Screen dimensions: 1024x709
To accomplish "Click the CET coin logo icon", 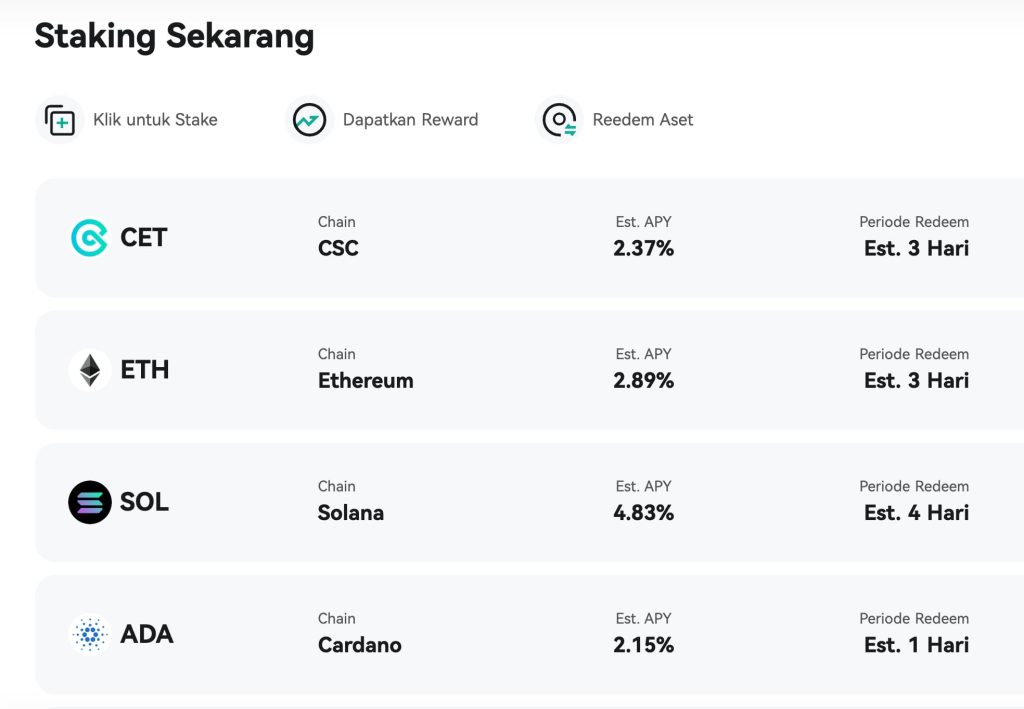I will pos(88,237).
